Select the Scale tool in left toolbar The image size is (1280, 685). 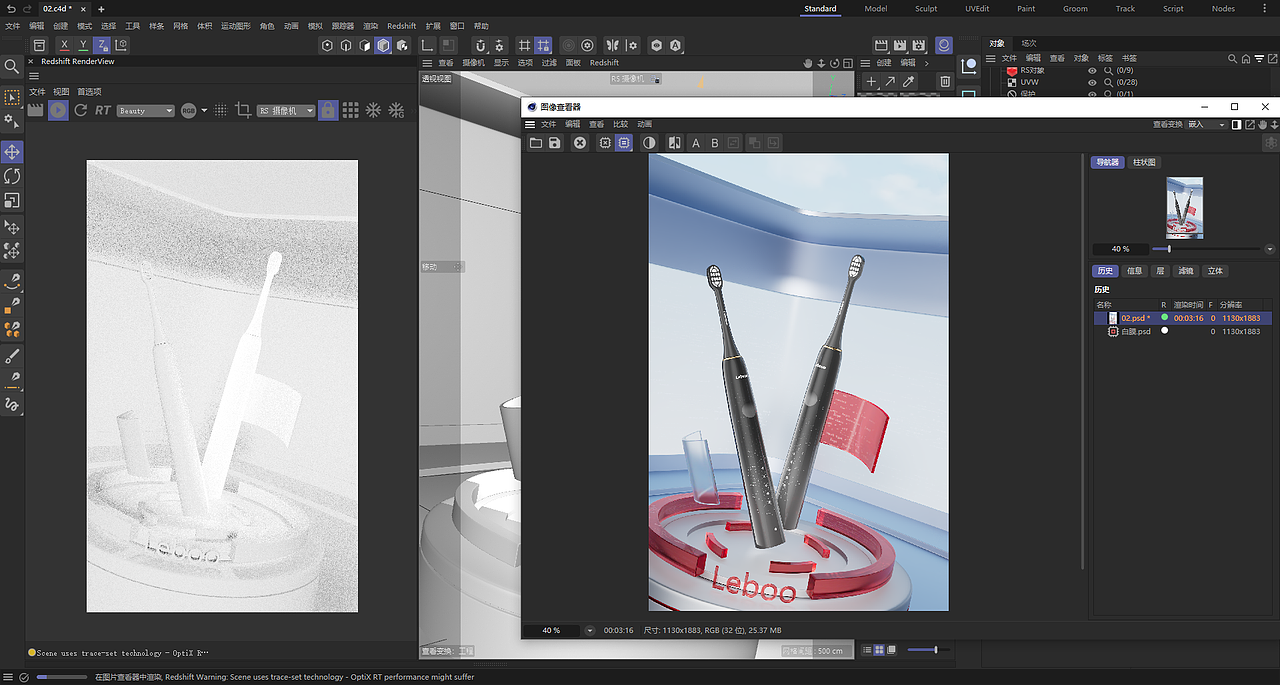coord(12,200)
